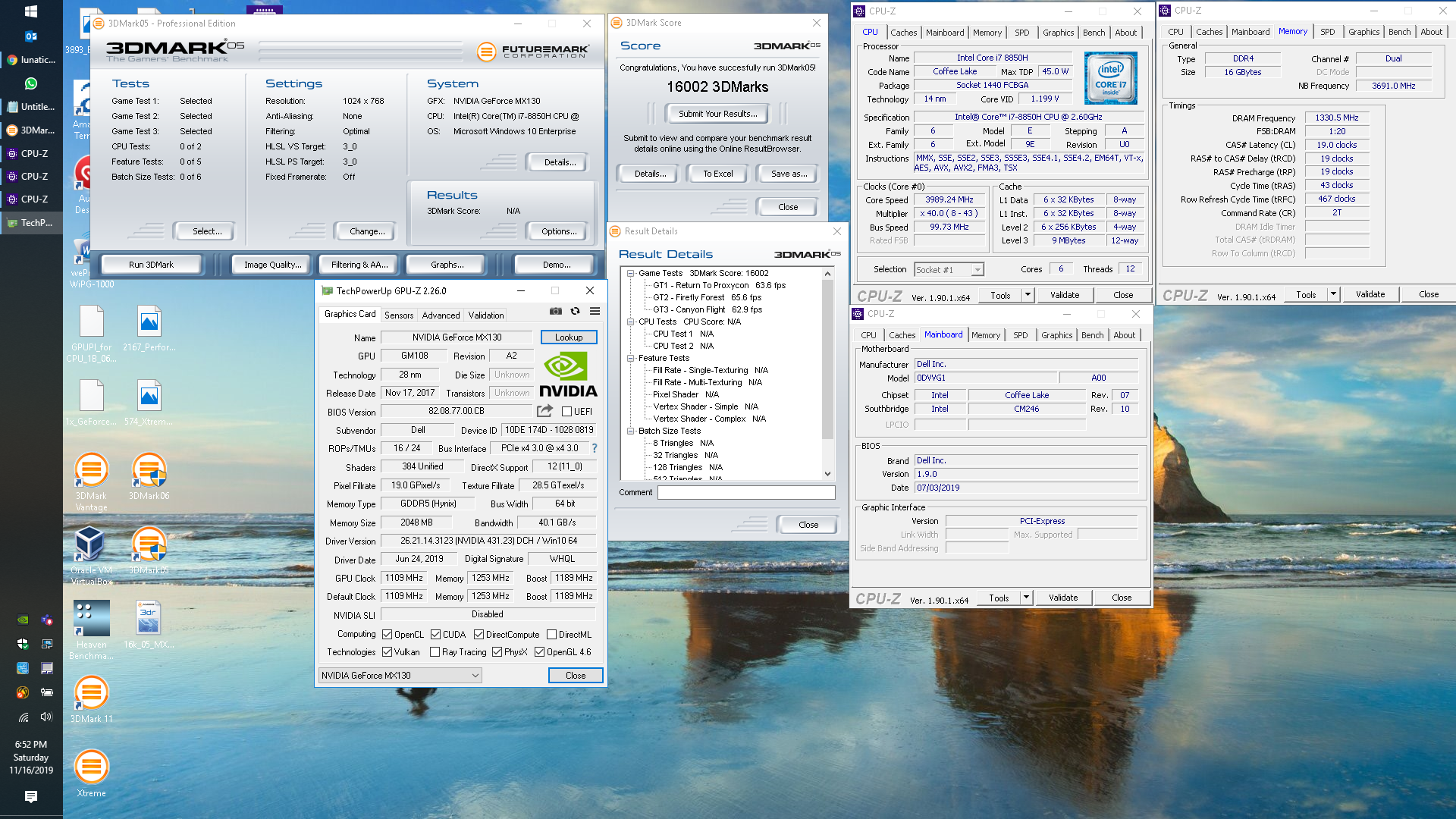Click the Comment input field

[x=746, y=493]
